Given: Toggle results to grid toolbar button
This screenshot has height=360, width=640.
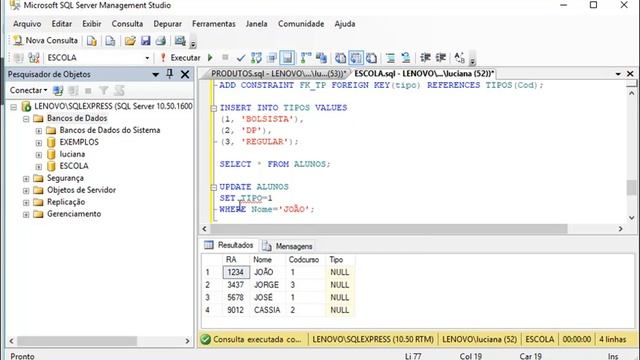Looking at the screenshot, I should [x=356, y=58].
